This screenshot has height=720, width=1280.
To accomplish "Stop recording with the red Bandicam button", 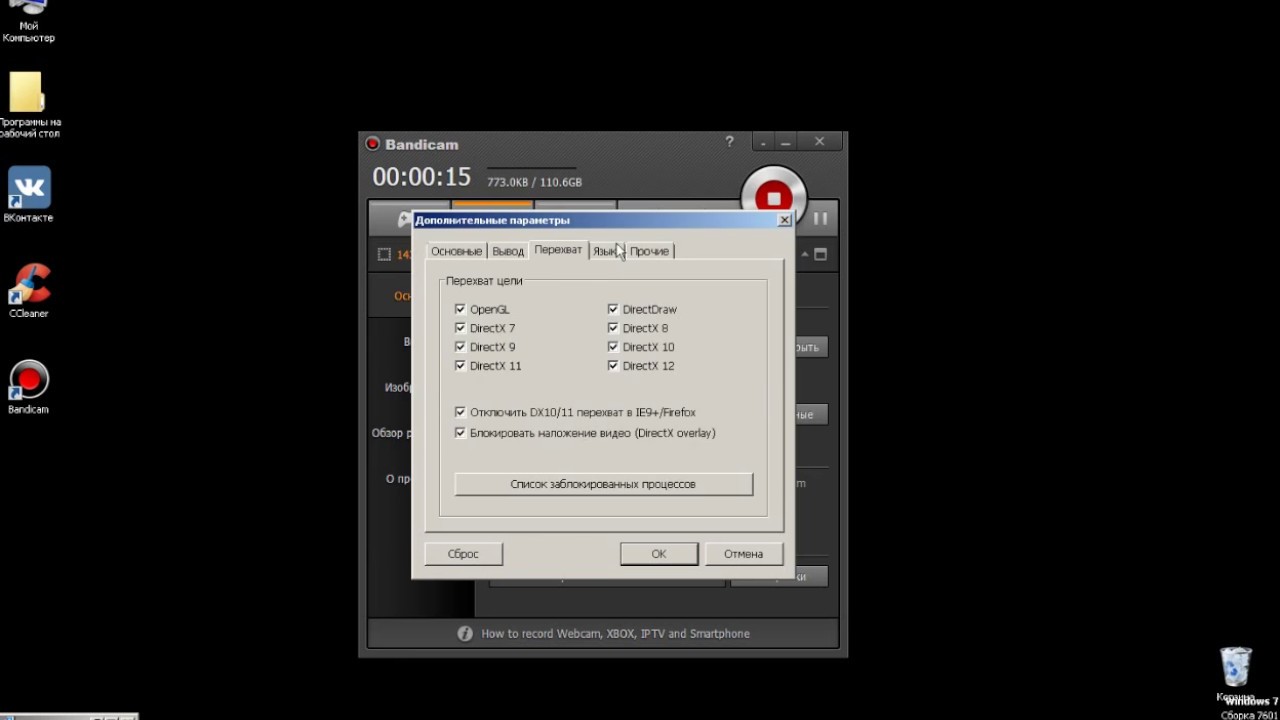I will (x=773, y=197).
